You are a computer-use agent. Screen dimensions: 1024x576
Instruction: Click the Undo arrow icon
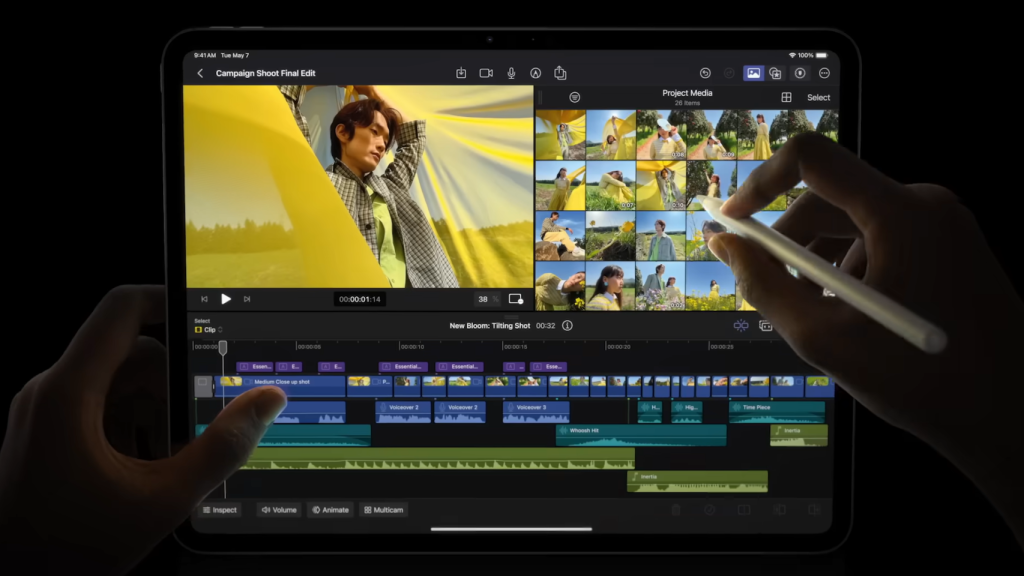click(x=704, y=73)
